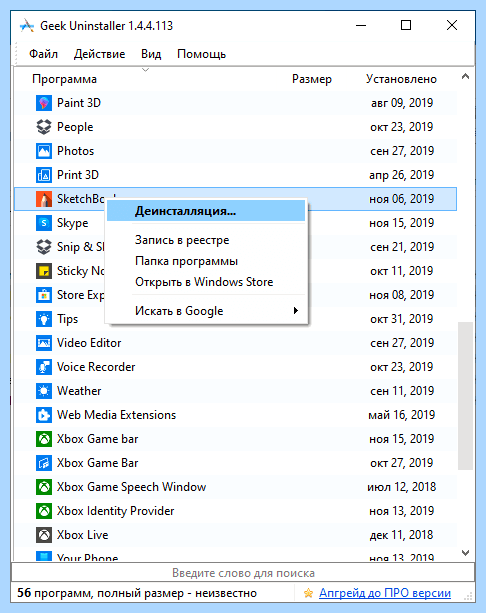Click the Geek Uninstaller title bar icon
The height and width of the screenshot is (613, 486).
click(27, 26)
